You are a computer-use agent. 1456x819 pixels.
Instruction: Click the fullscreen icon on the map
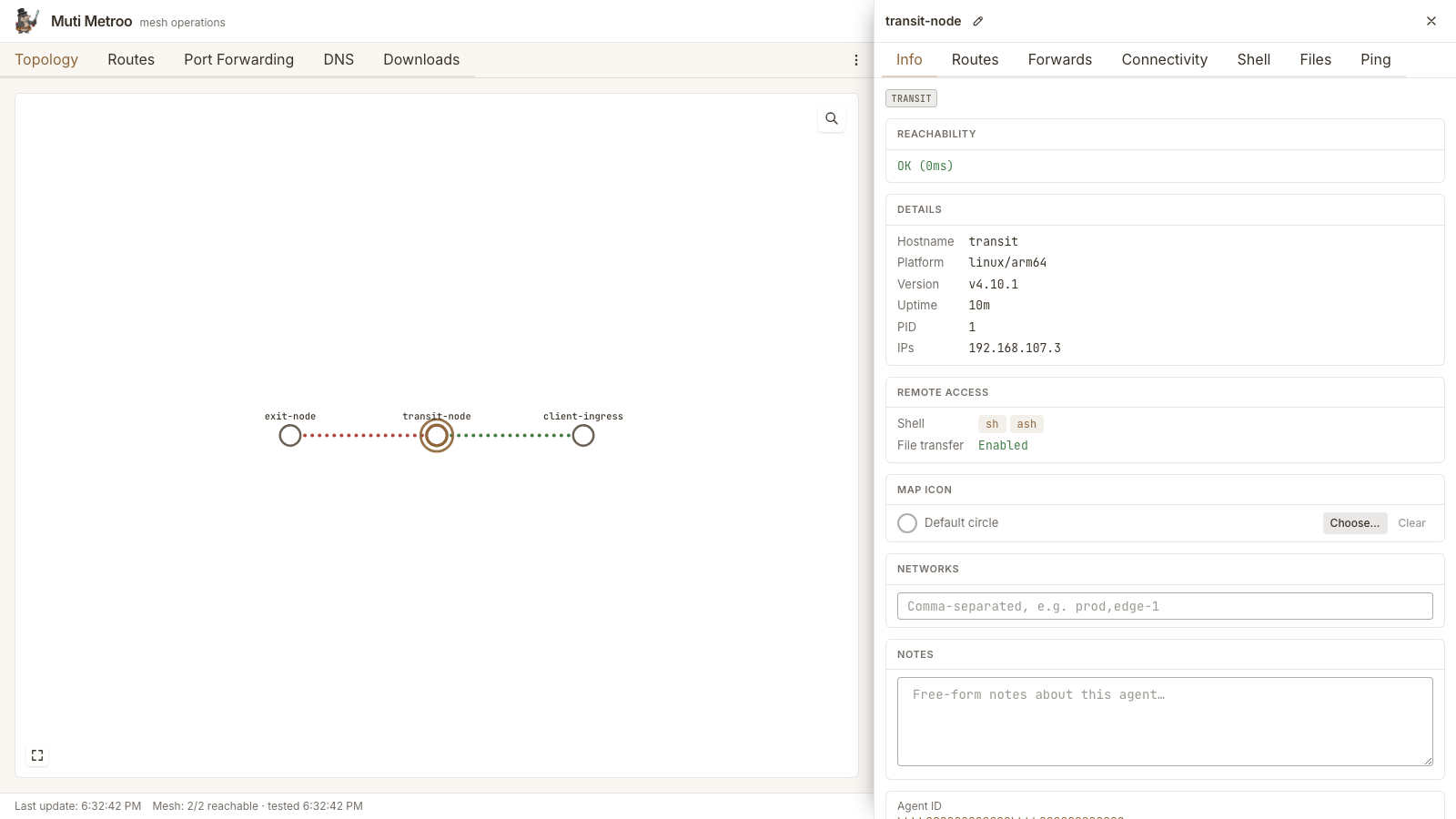tap(37, 755)
